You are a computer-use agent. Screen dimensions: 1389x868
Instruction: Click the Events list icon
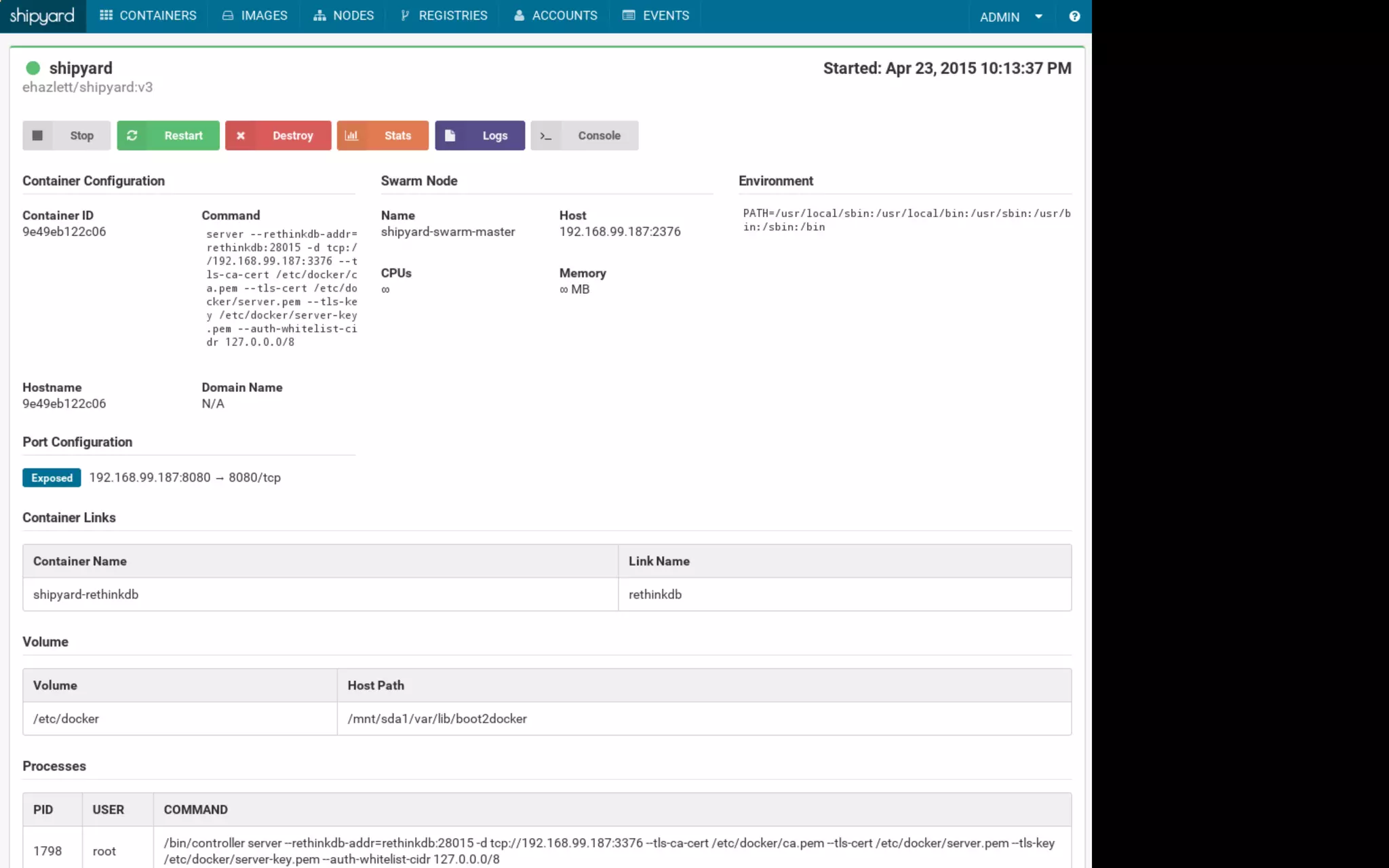pos(629,15)
